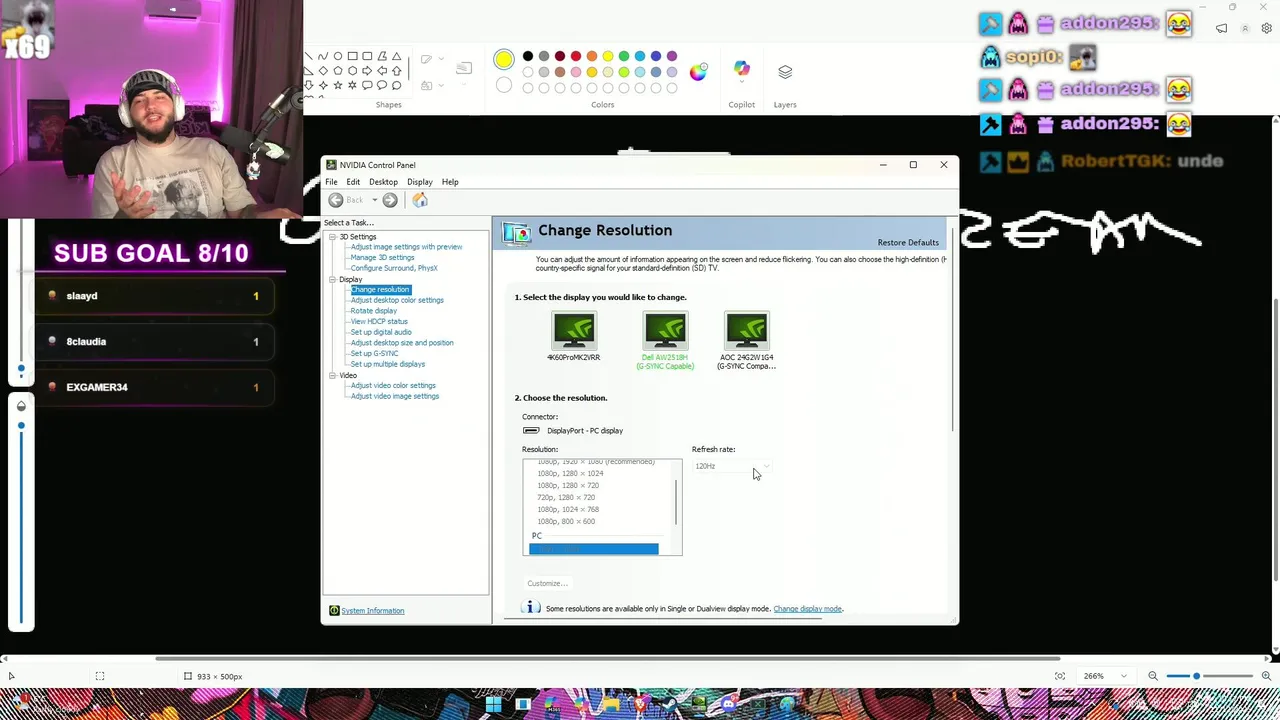Click the Discord icon on the taskbar
Image resolution: width=1280 pixels, height=720 pixels.
coord(728,705)
